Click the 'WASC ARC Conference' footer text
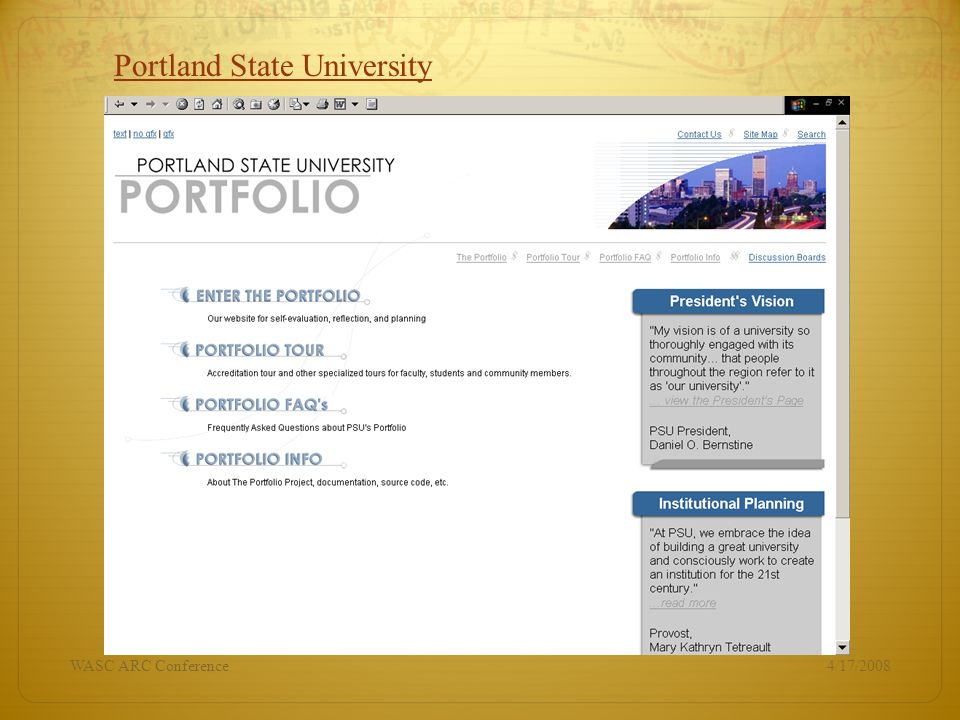The image size is (960, 720). pyautogui.click(x=149, y=666)
